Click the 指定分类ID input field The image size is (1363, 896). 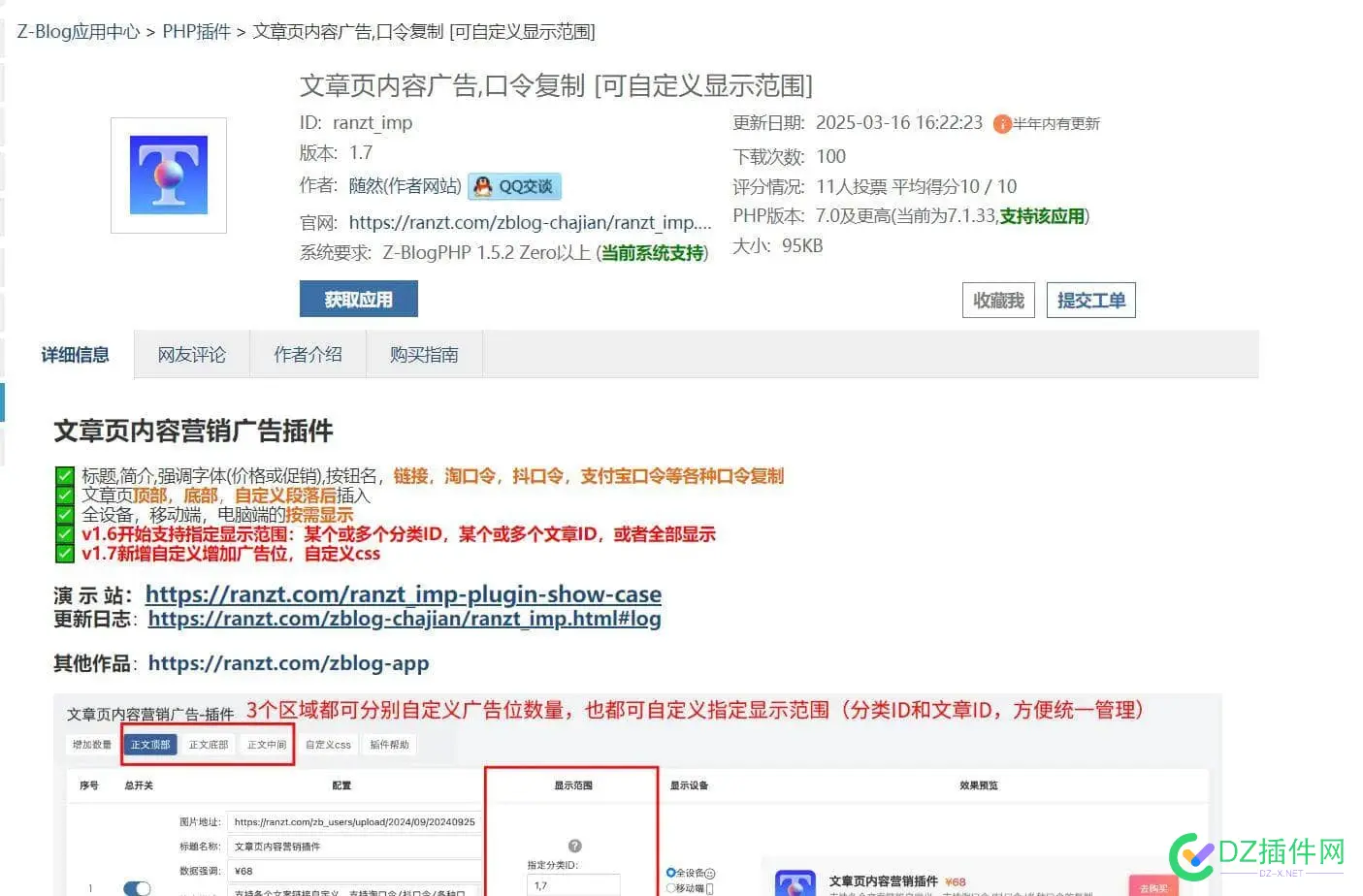[572, 885]
